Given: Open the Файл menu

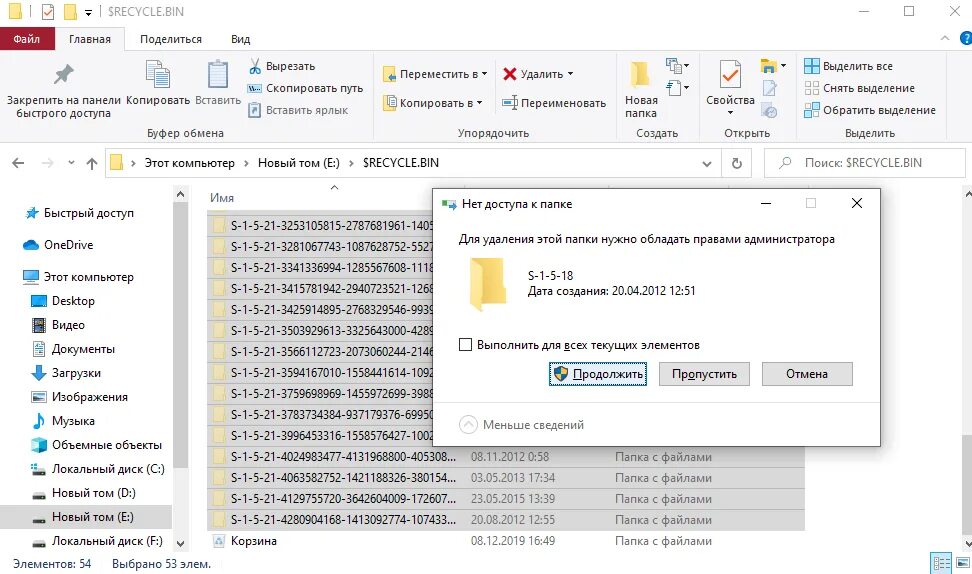Looking at the screenshot, I should (x=27, y=39).
